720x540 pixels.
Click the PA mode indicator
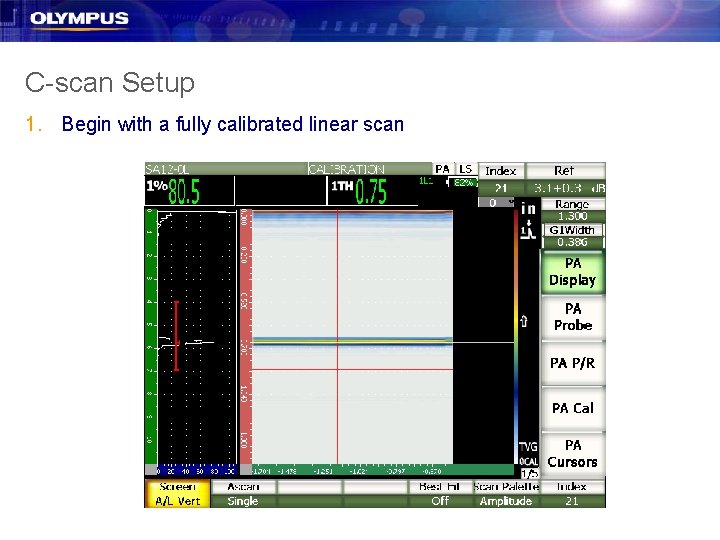(x=442, y=169)
